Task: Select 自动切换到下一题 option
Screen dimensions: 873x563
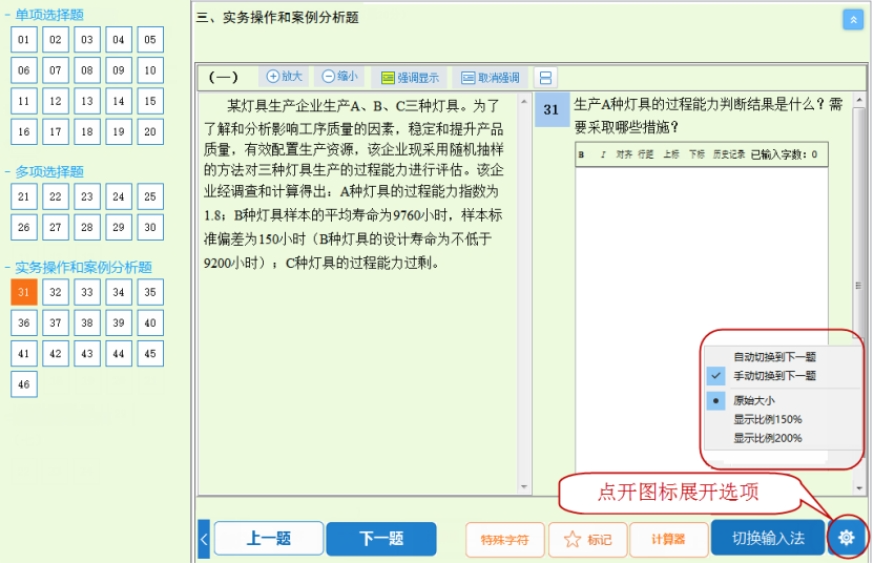Action: pyautogui.click(x=774, y=357)
